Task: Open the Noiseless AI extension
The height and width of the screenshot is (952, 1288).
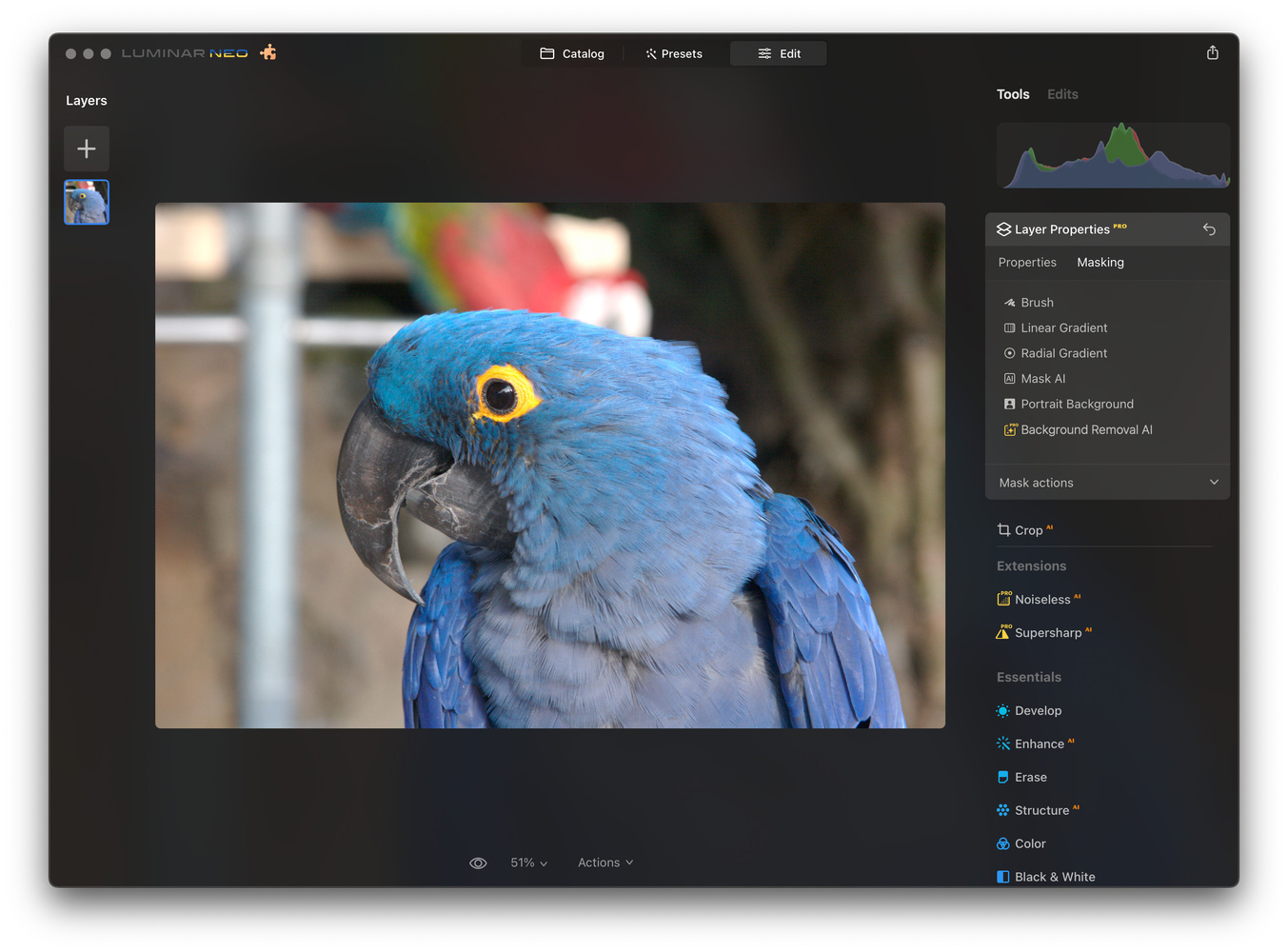Action: pos(1041,600)
